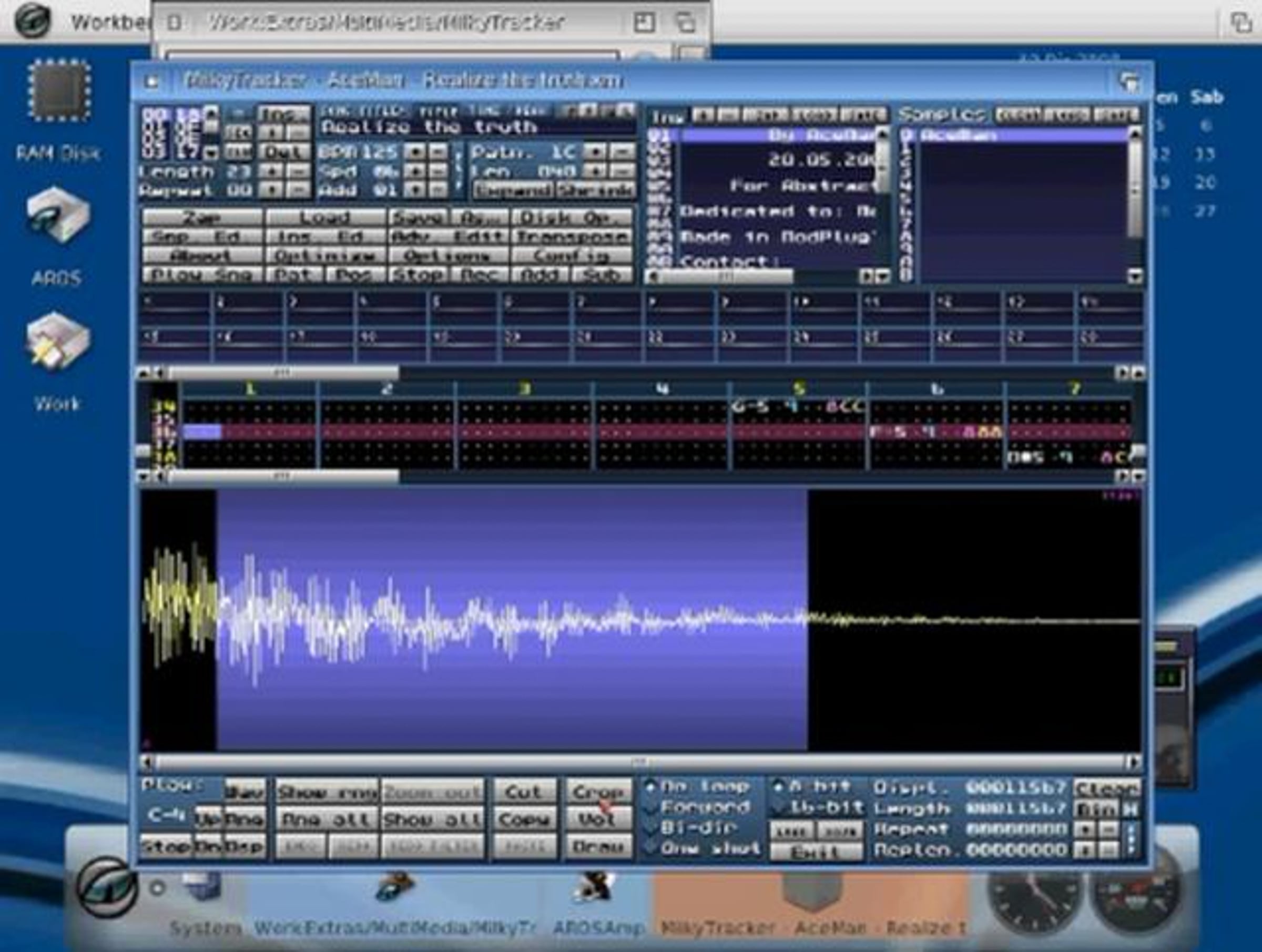Click the Shrink pattern button
Viewport: 1262px width, 952px height.
point(595,190)
